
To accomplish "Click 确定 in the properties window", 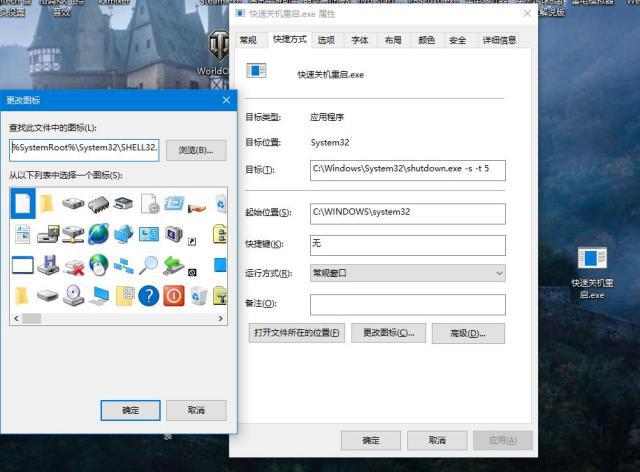I will click(x=371, y=440).
